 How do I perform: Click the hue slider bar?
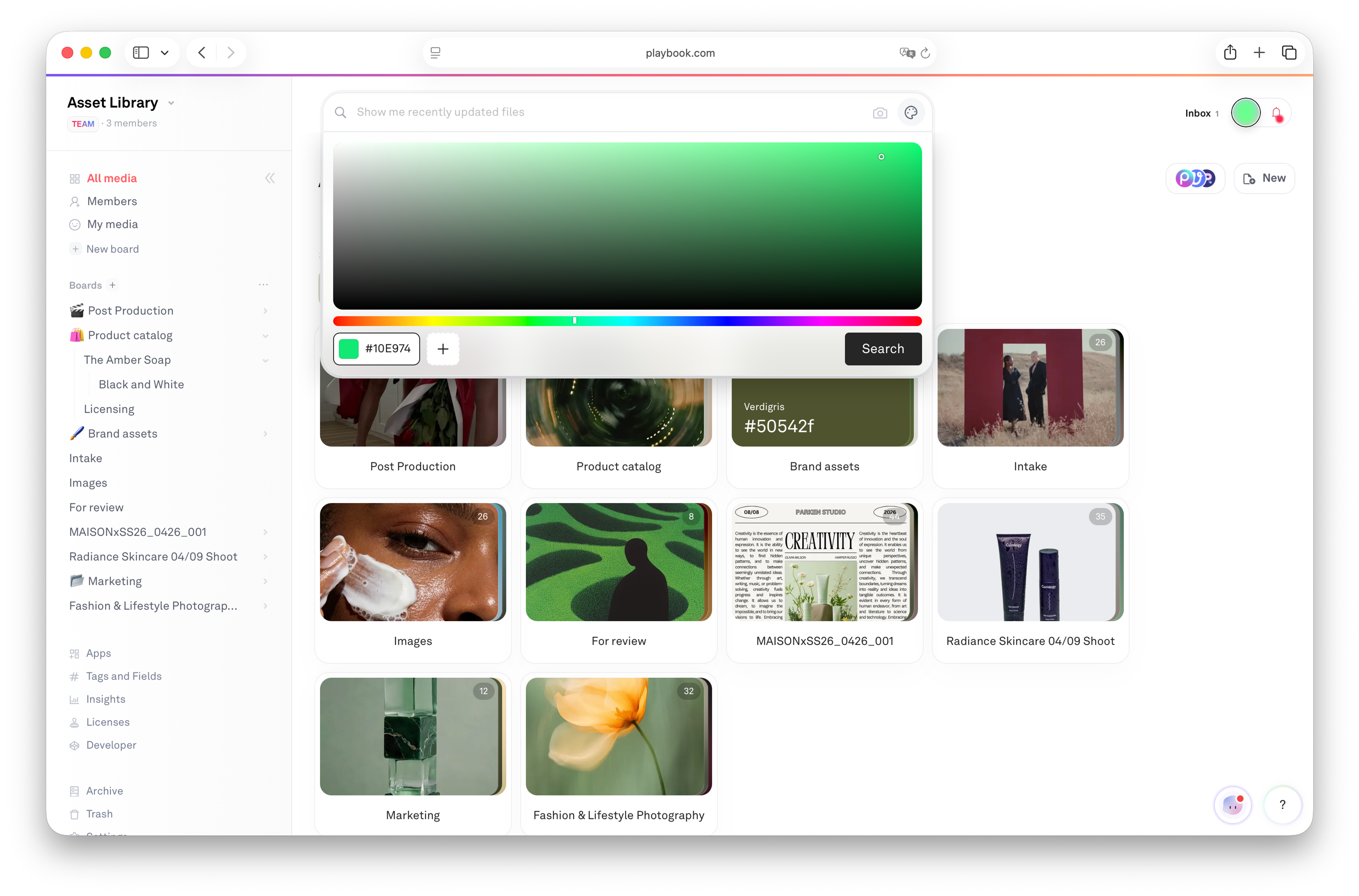tap(627, 320)
